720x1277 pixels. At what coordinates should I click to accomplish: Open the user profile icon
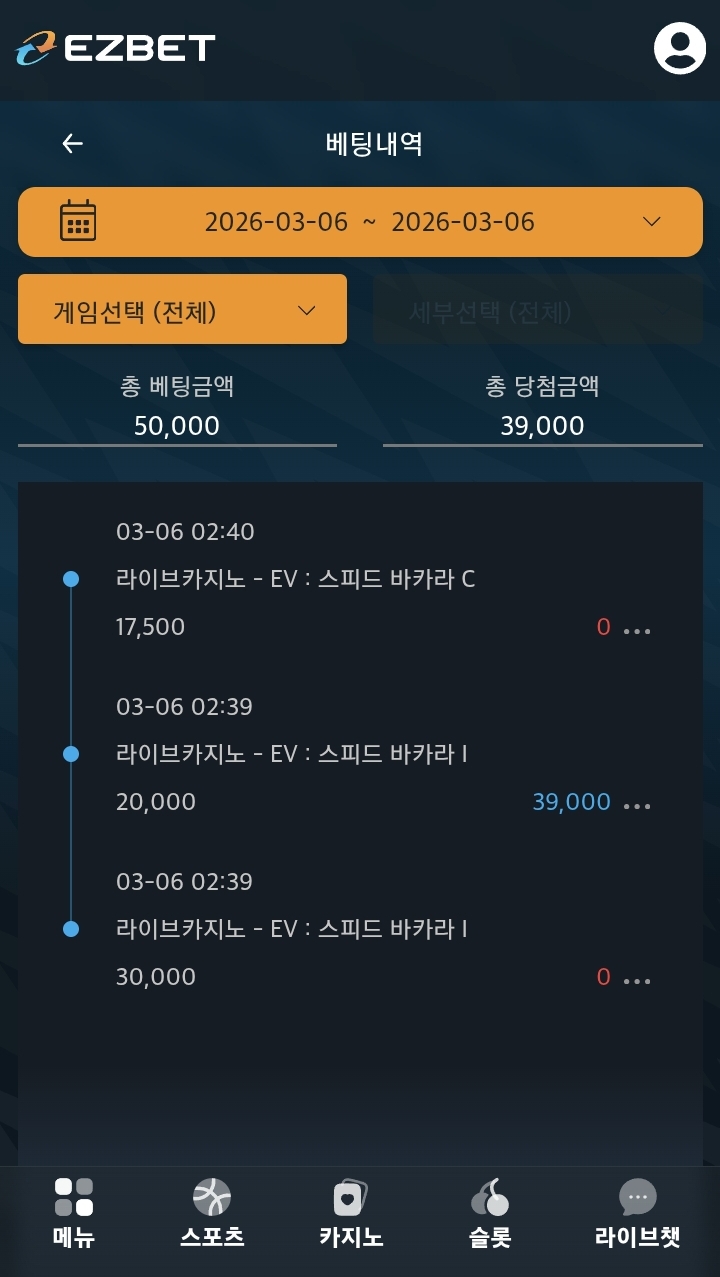click(x=679, y=48)
